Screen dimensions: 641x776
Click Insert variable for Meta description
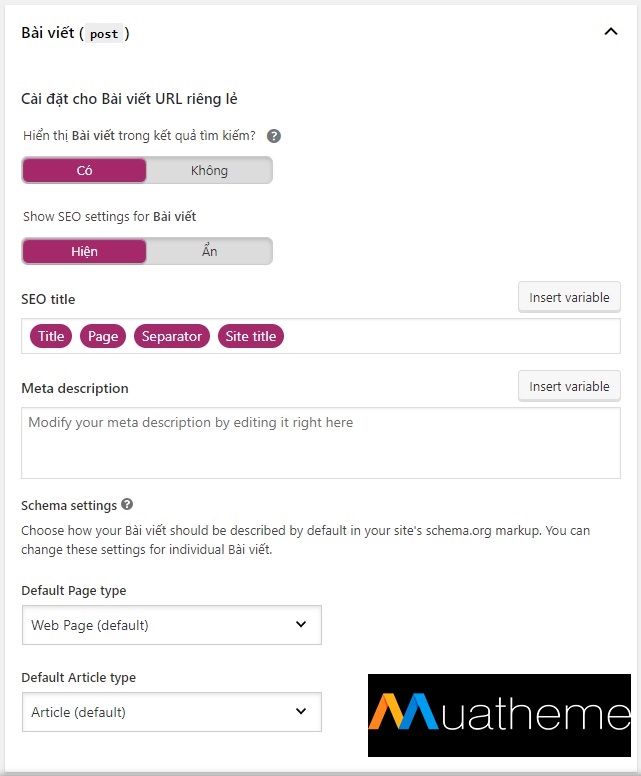pos(569,386)
